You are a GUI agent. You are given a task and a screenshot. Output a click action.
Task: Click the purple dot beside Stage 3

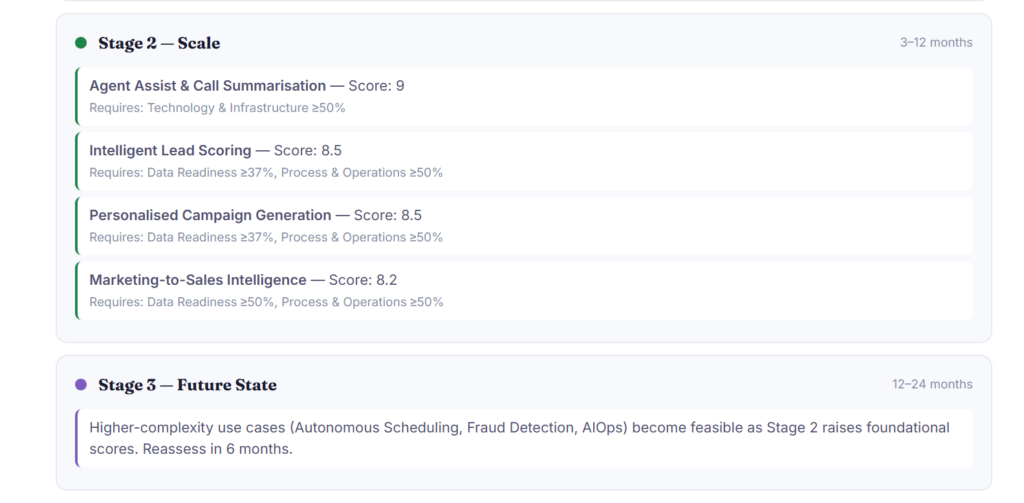(81, 385)
